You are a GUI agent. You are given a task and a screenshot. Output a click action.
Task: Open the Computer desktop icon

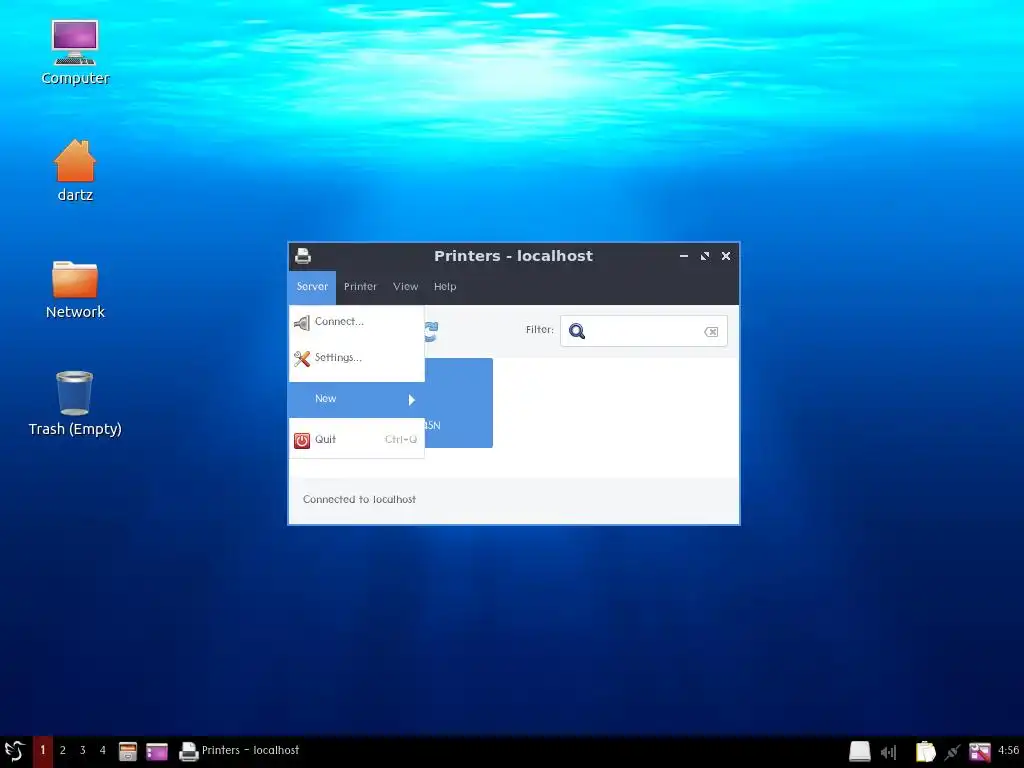(75, 52)
